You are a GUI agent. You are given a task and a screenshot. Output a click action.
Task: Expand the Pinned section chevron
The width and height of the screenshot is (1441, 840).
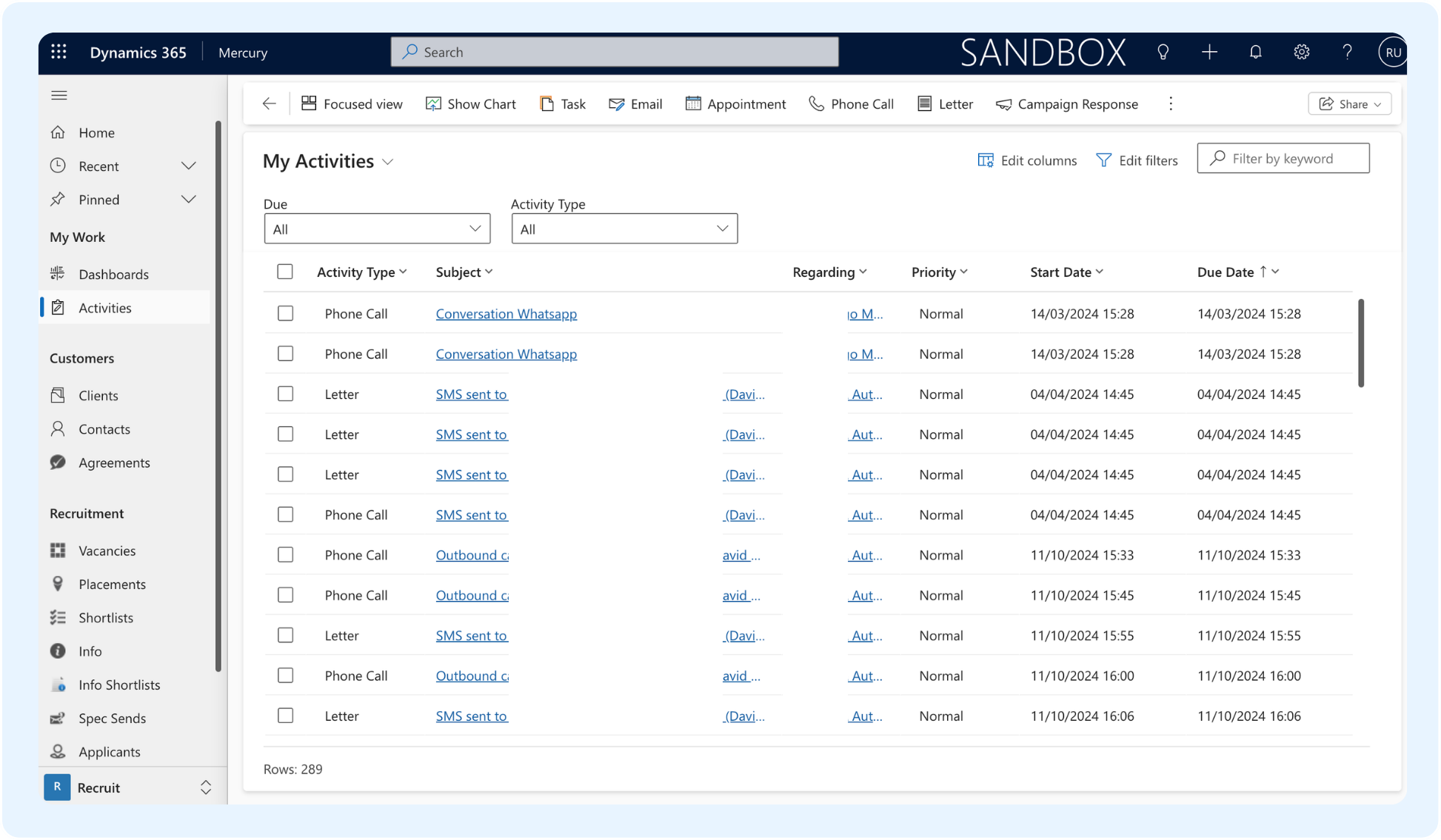point(189,200)
